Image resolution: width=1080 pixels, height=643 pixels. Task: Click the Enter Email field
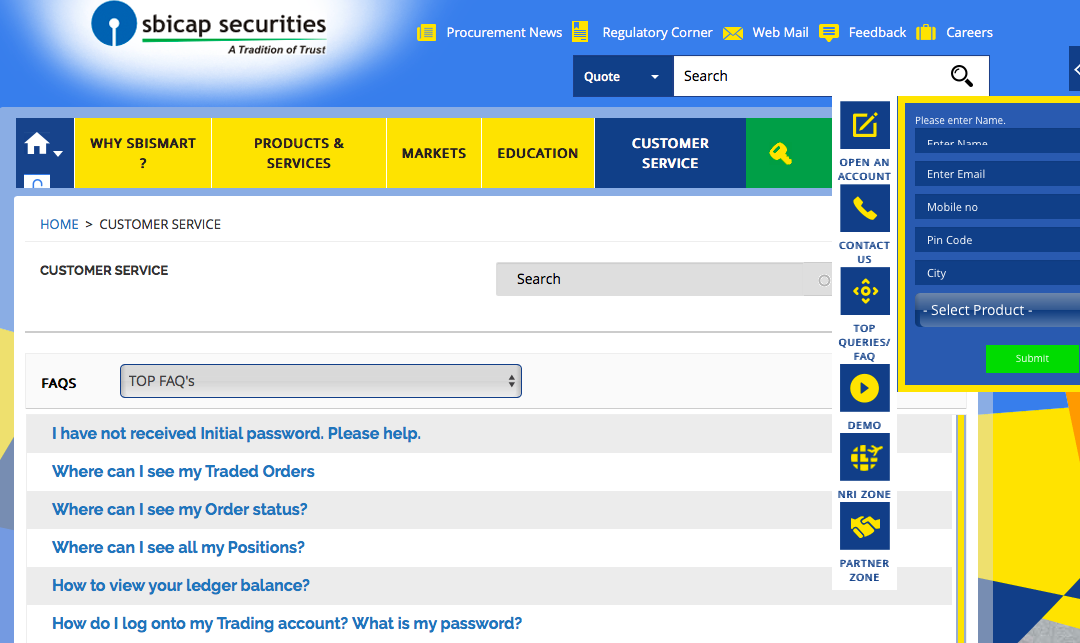pos(997,174)
